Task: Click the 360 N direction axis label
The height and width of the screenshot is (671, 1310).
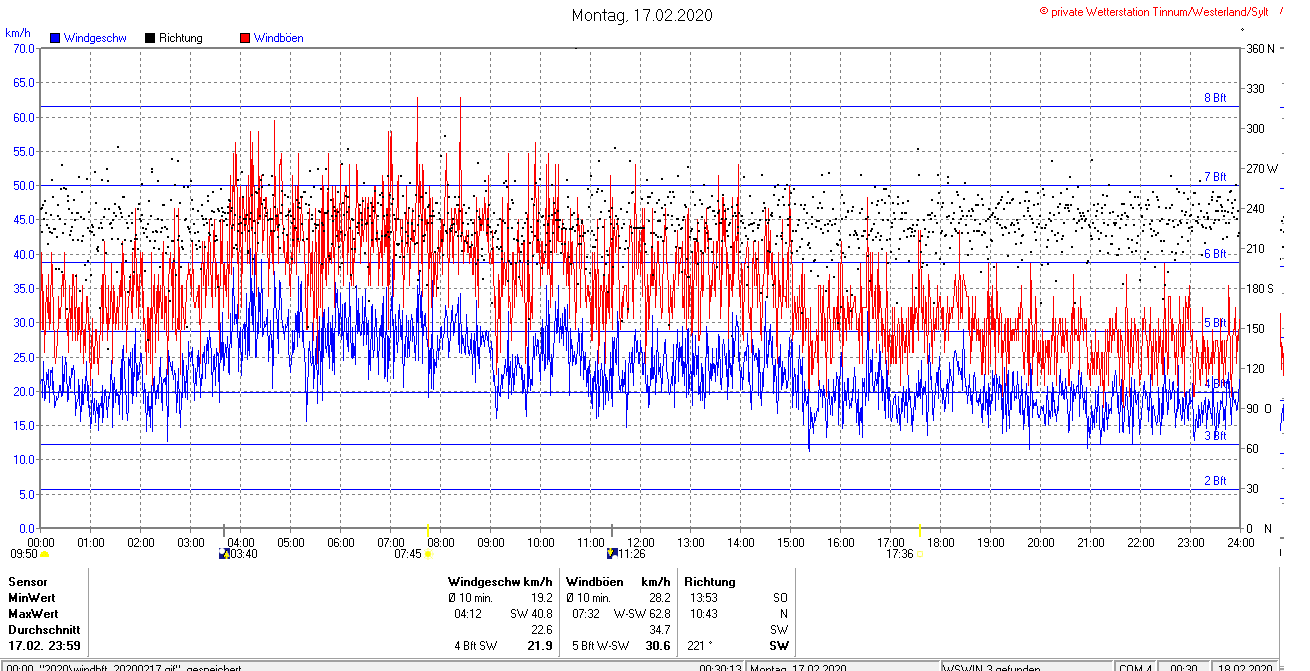Action: click(x=1260, y=48)
